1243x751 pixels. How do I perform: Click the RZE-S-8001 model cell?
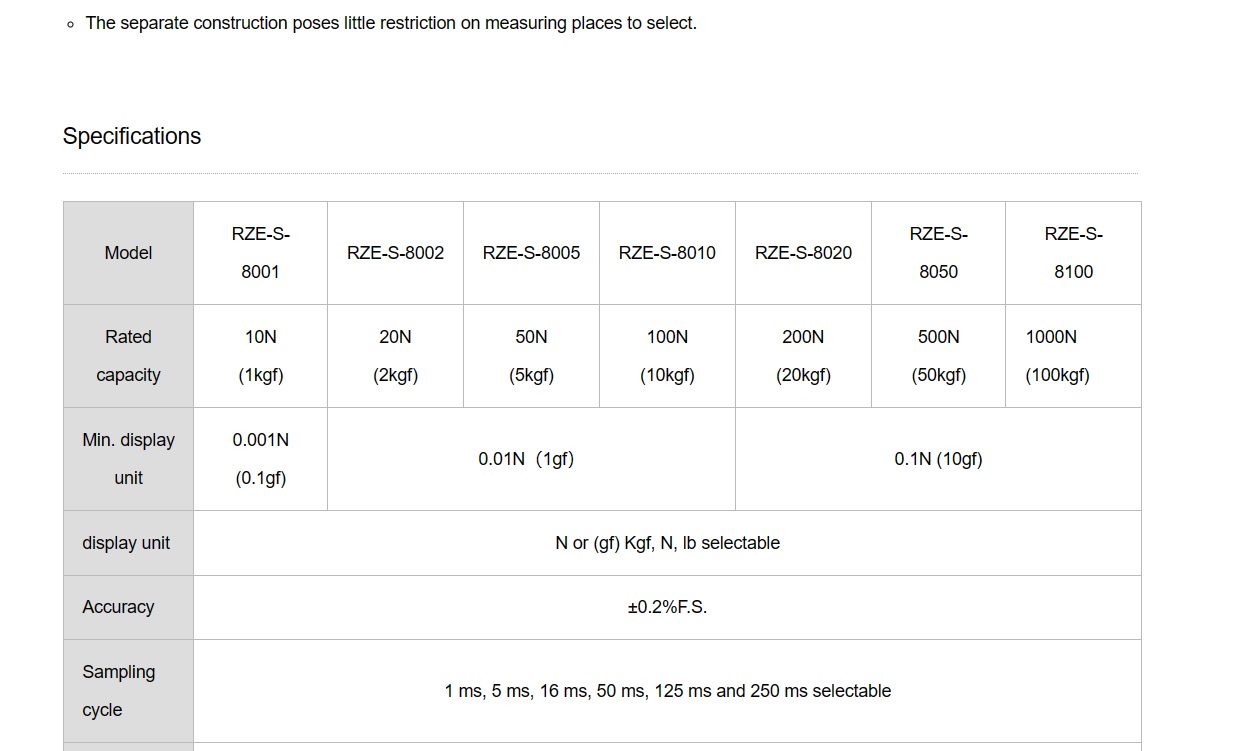point(260,253)
